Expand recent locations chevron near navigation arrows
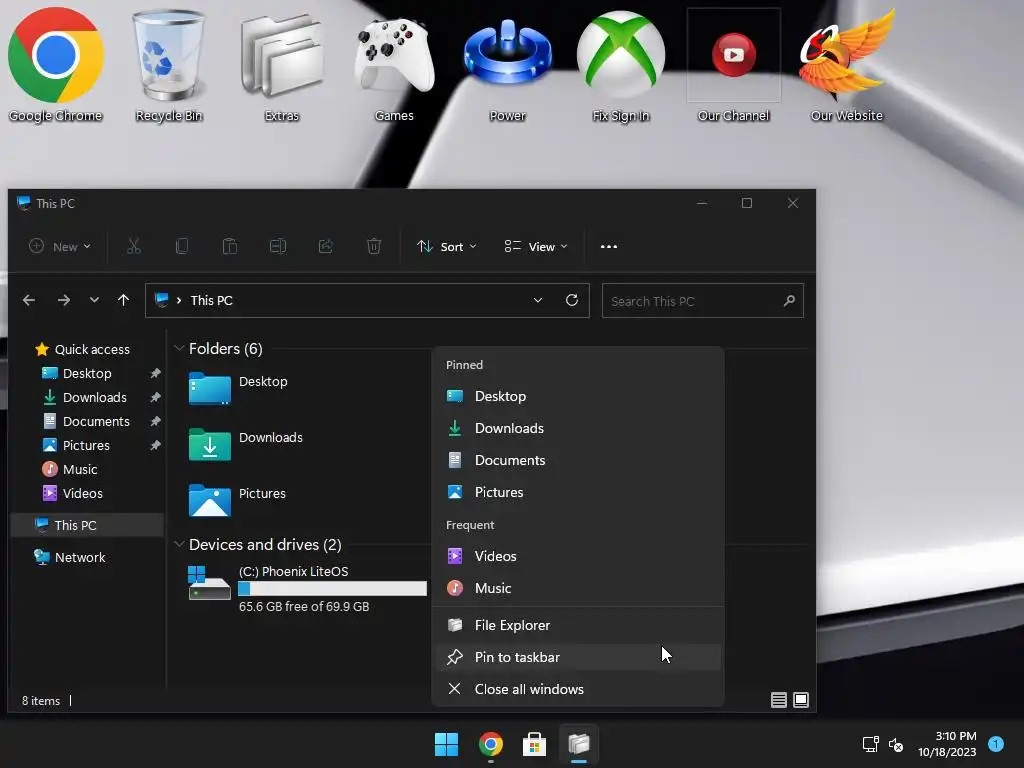The height and width of the screenshot is (768, 1024). (94, 300)
